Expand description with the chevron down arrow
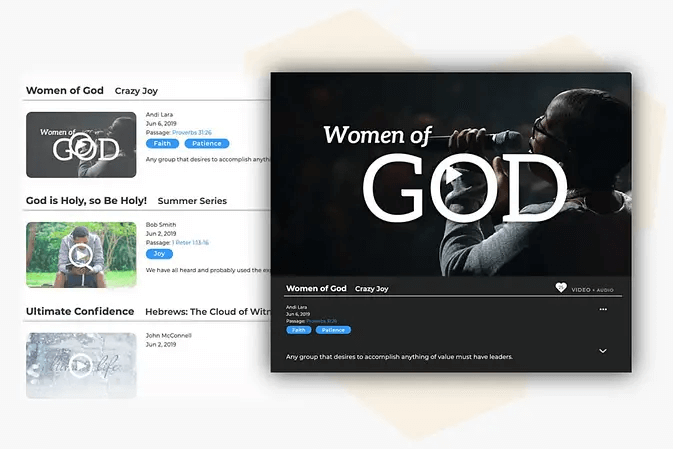 coord(603,351)
